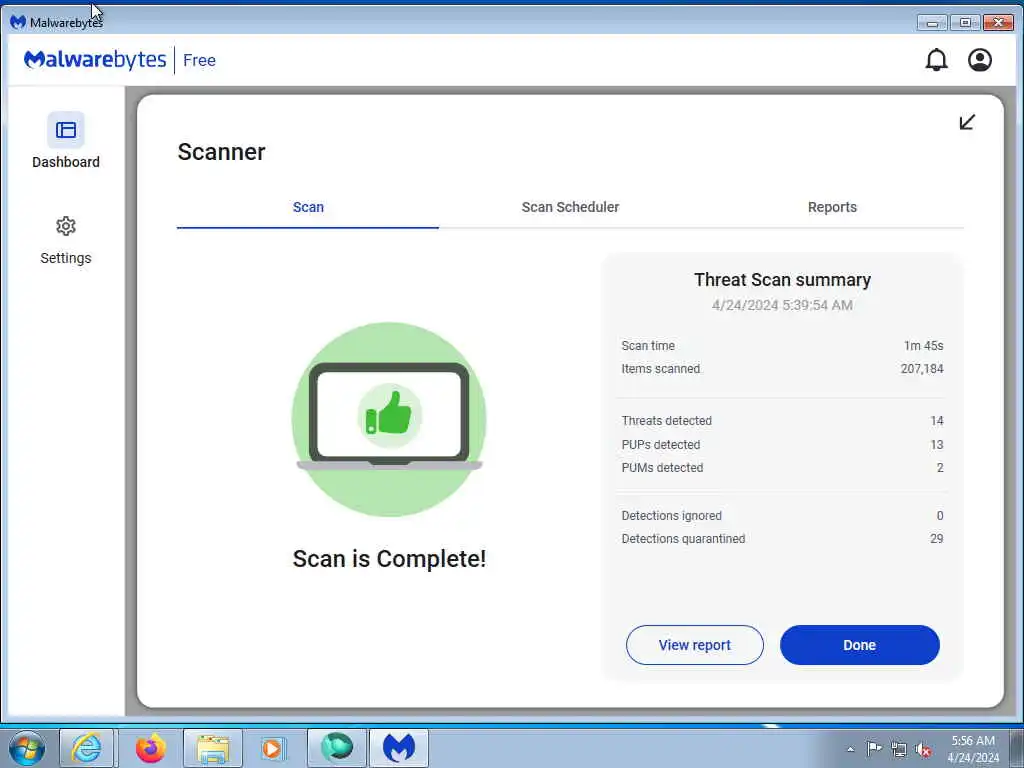Open the account profile icon

pyautogui.click(x=980, y=60)
